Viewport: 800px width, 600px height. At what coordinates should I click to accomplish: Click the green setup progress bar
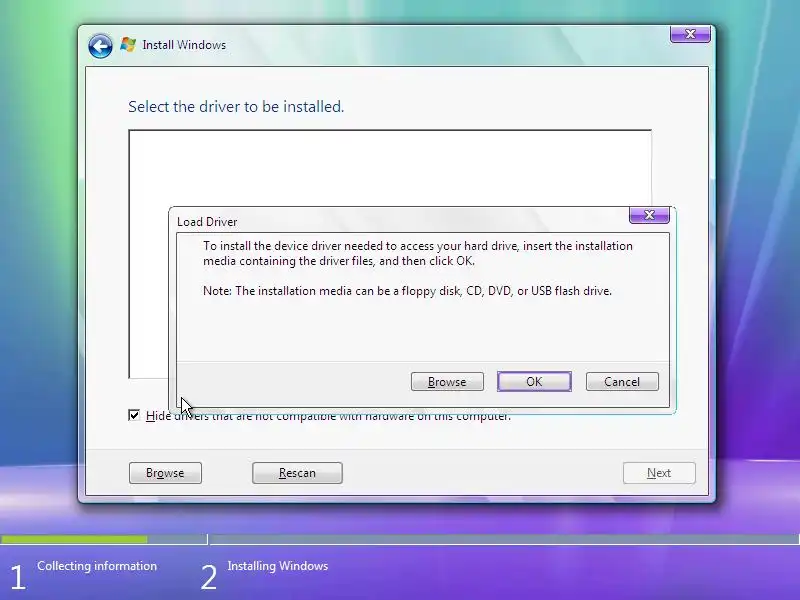[x=74, y=539]
